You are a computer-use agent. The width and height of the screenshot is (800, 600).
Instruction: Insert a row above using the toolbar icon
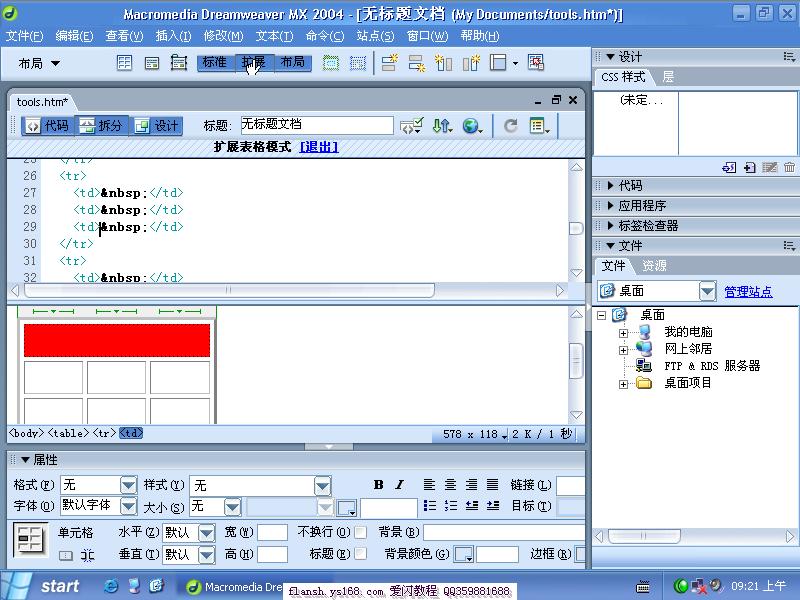pyautogui.click(x=390, y=63)
